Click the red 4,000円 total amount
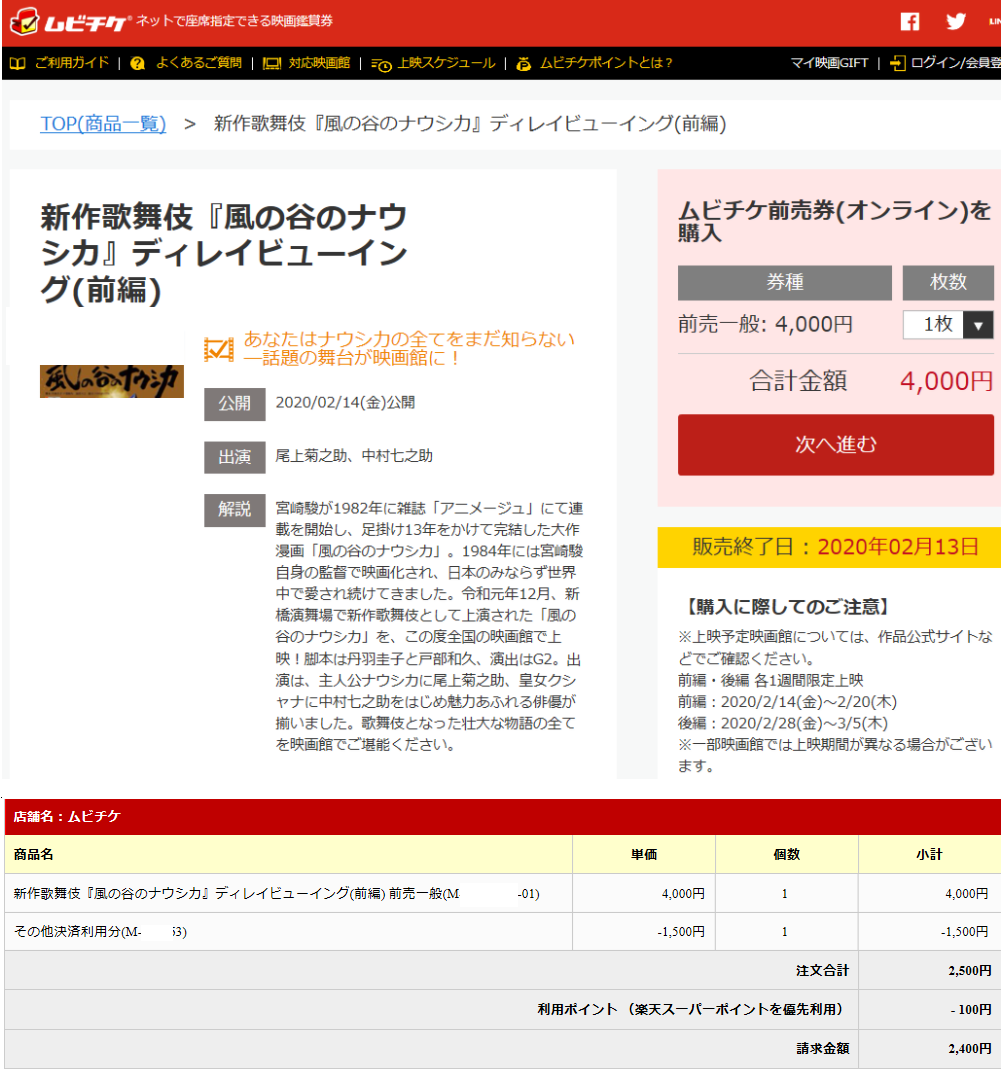Screen dimensions: 1001x1071 [x=946, y=381]
